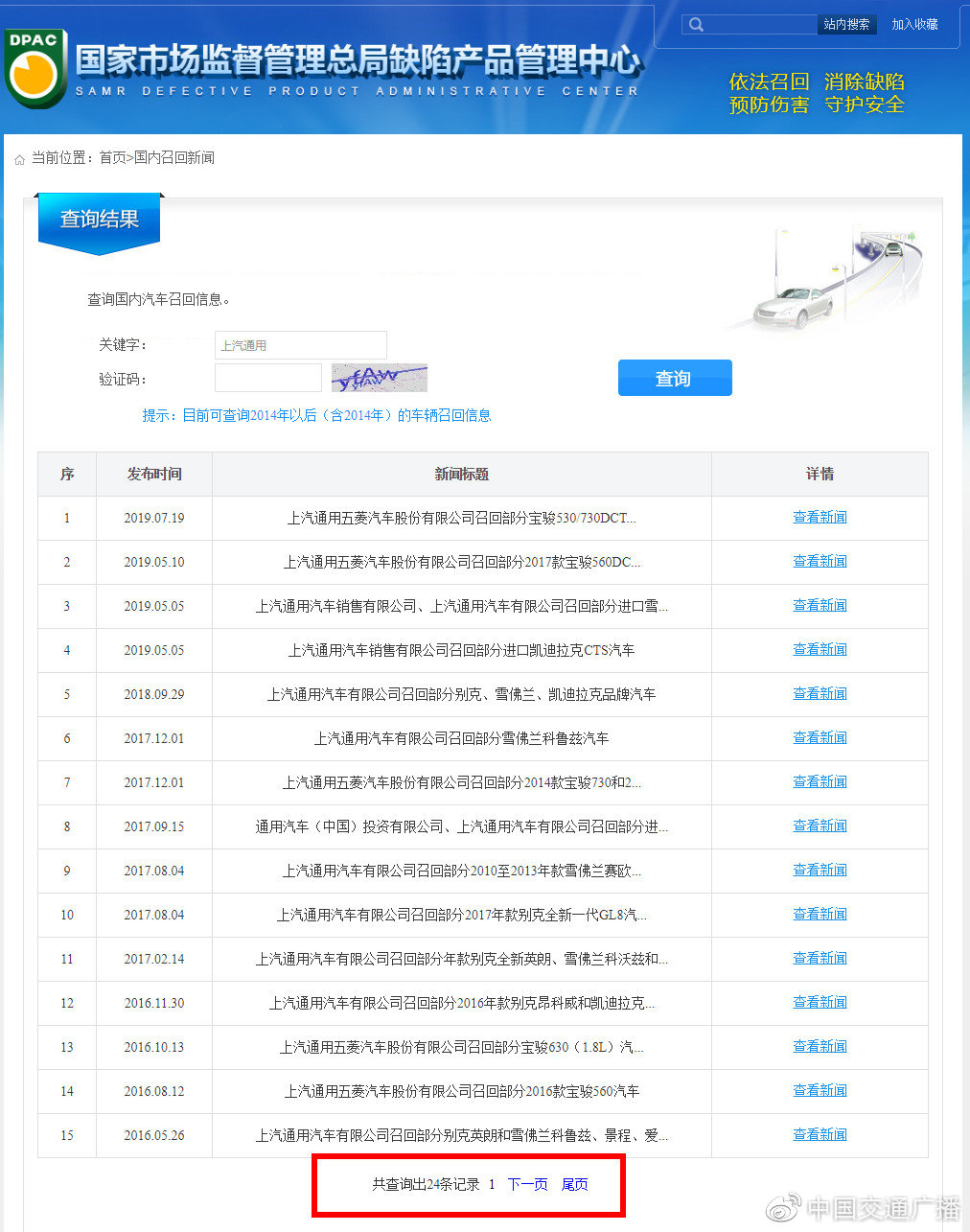Click the 站内搜索 button
The height and width of the screenshot is (1232, 970).
click(846, 24)
